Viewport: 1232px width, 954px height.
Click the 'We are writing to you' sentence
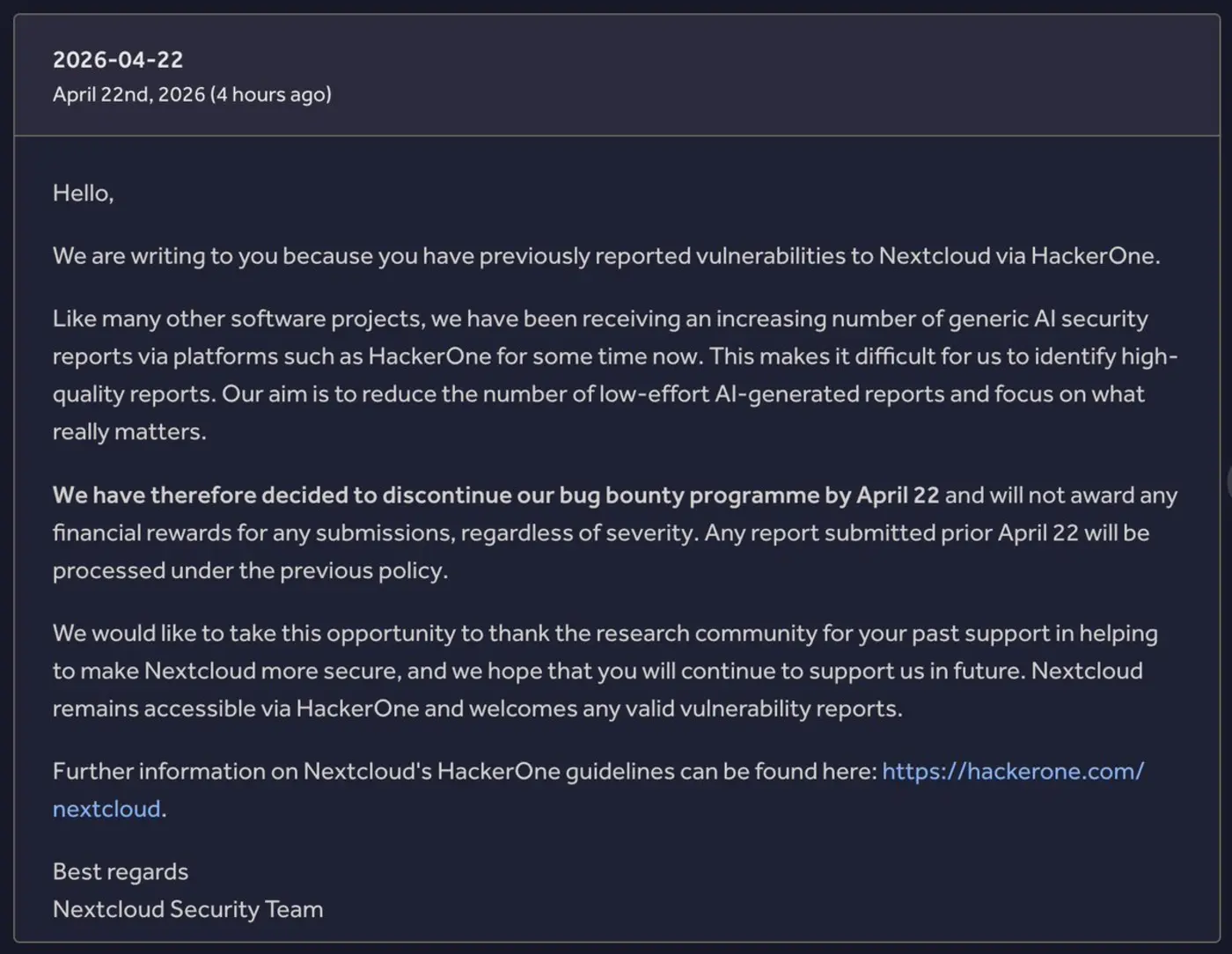coord(165,256)
